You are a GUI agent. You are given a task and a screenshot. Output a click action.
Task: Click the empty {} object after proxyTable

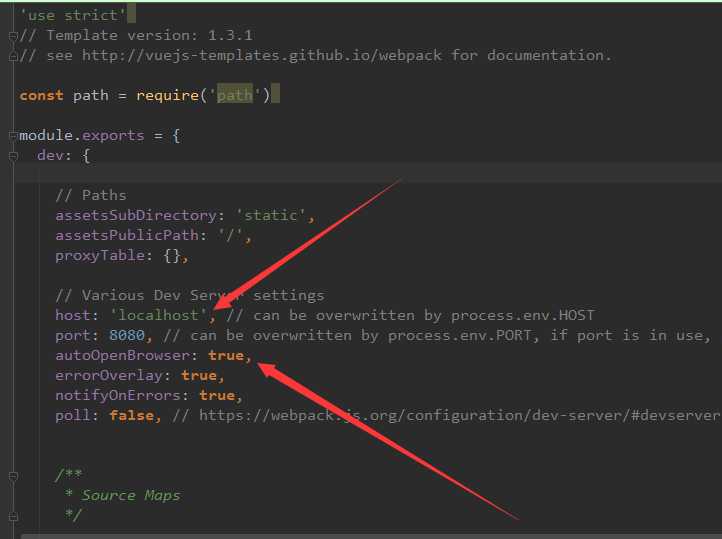point(172,255)
